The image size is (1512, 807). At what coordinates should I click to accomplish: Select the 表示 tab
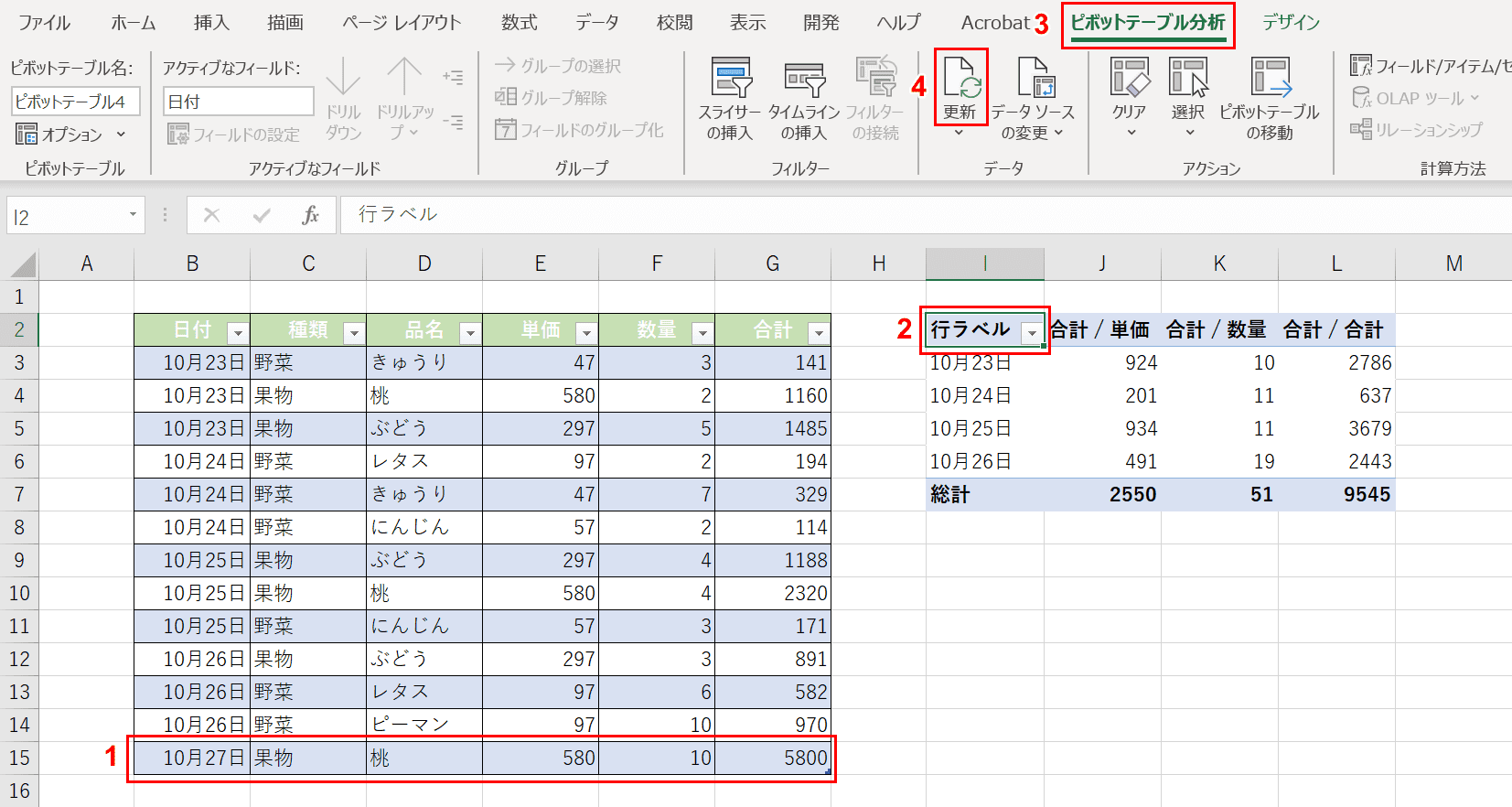click(x=747, y=23)
